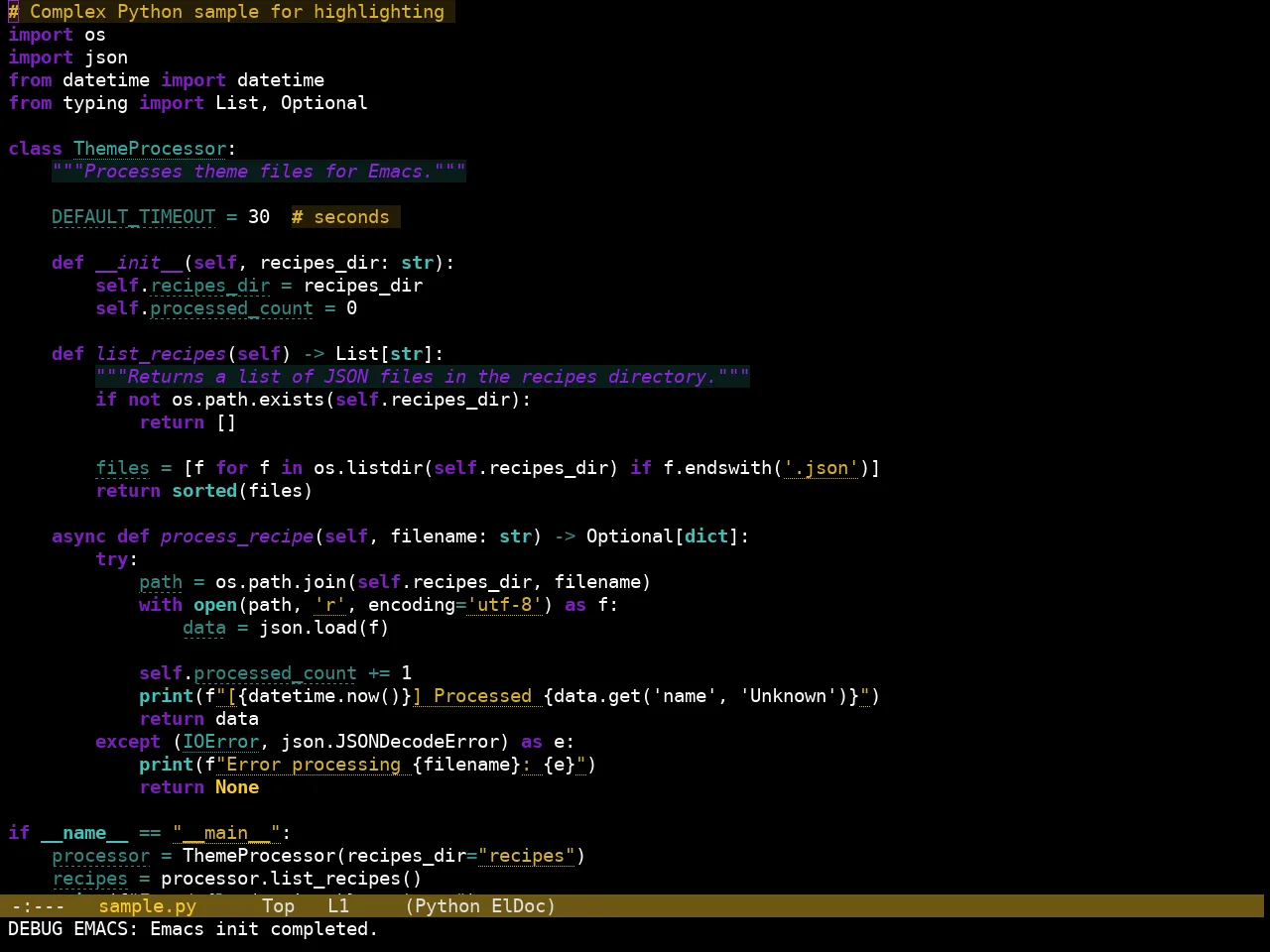Click the sample.py buffer name in mode line
1270x952 pixels.
(148, 906)
